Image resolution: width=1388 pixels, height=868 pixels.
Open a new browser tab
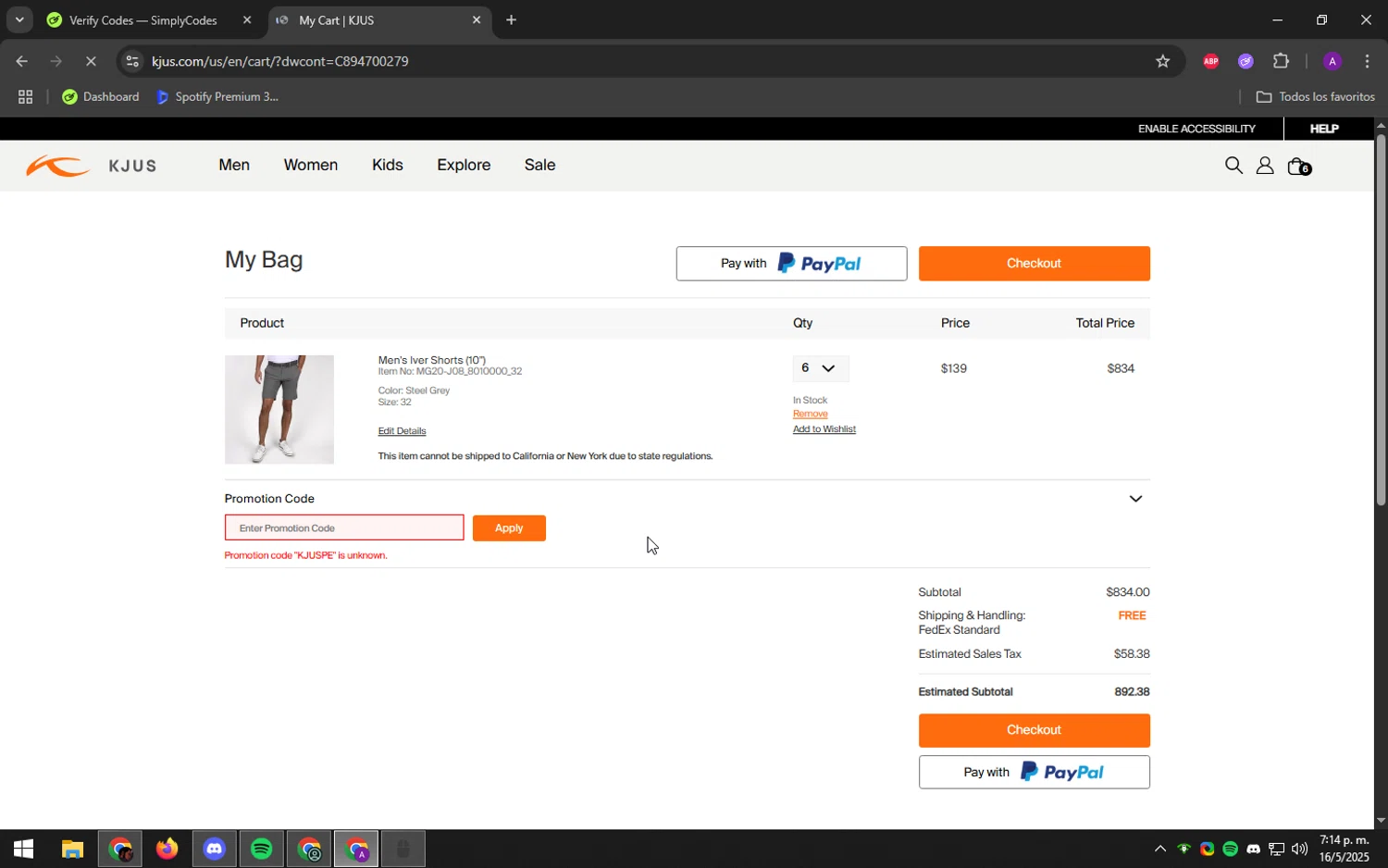(511, 19)
